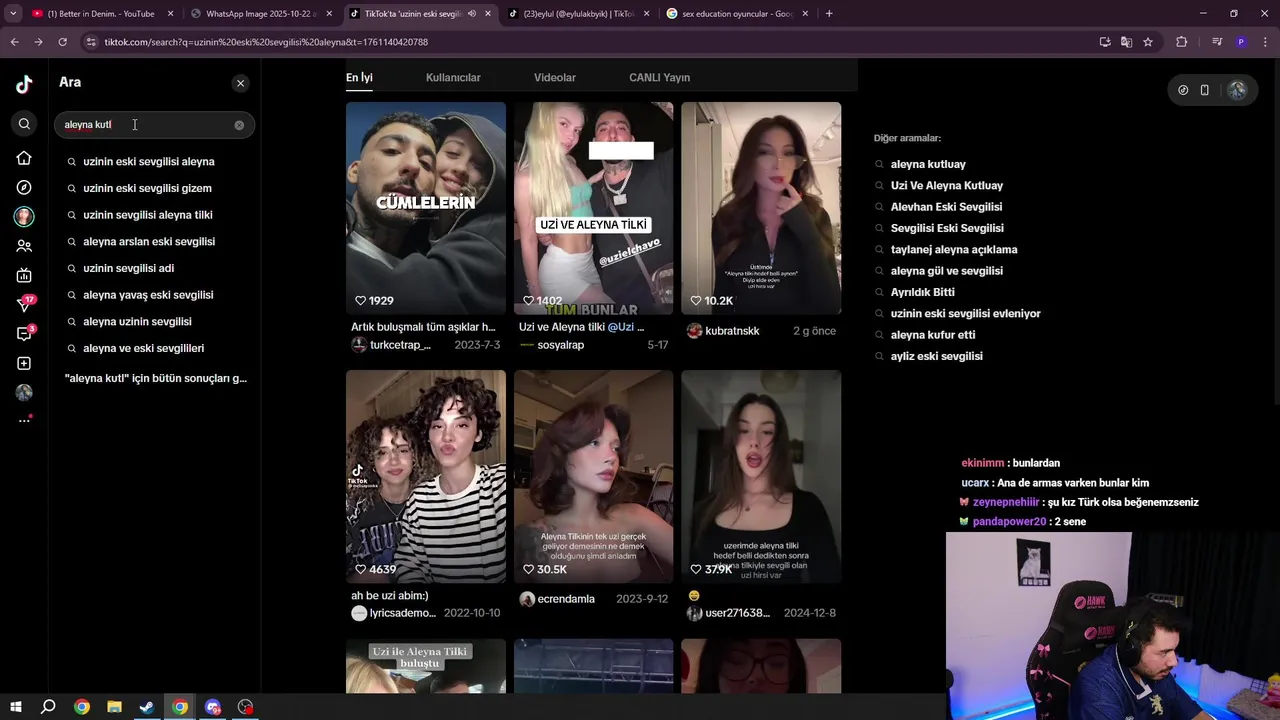Search related term 'aleyna kutluay'
Viewport: 1280px width, 720px height.
coord(928,164)
